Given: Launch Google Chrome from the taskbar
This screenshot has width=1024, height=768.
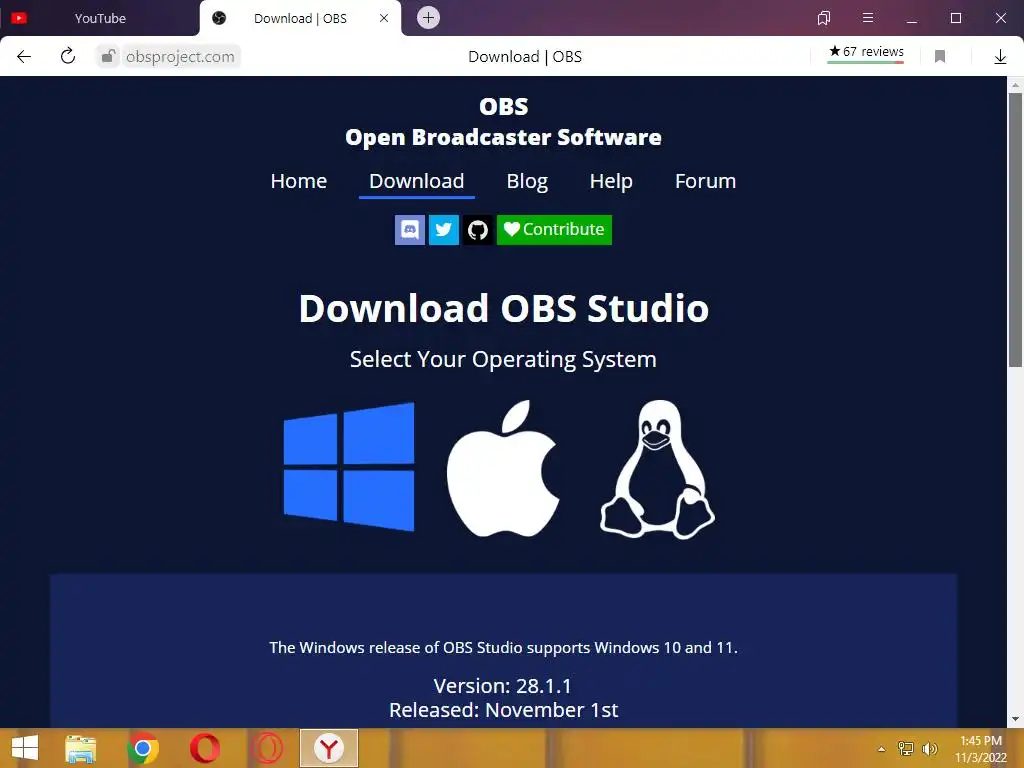Looking at the screenshot, I should point(143,748).
